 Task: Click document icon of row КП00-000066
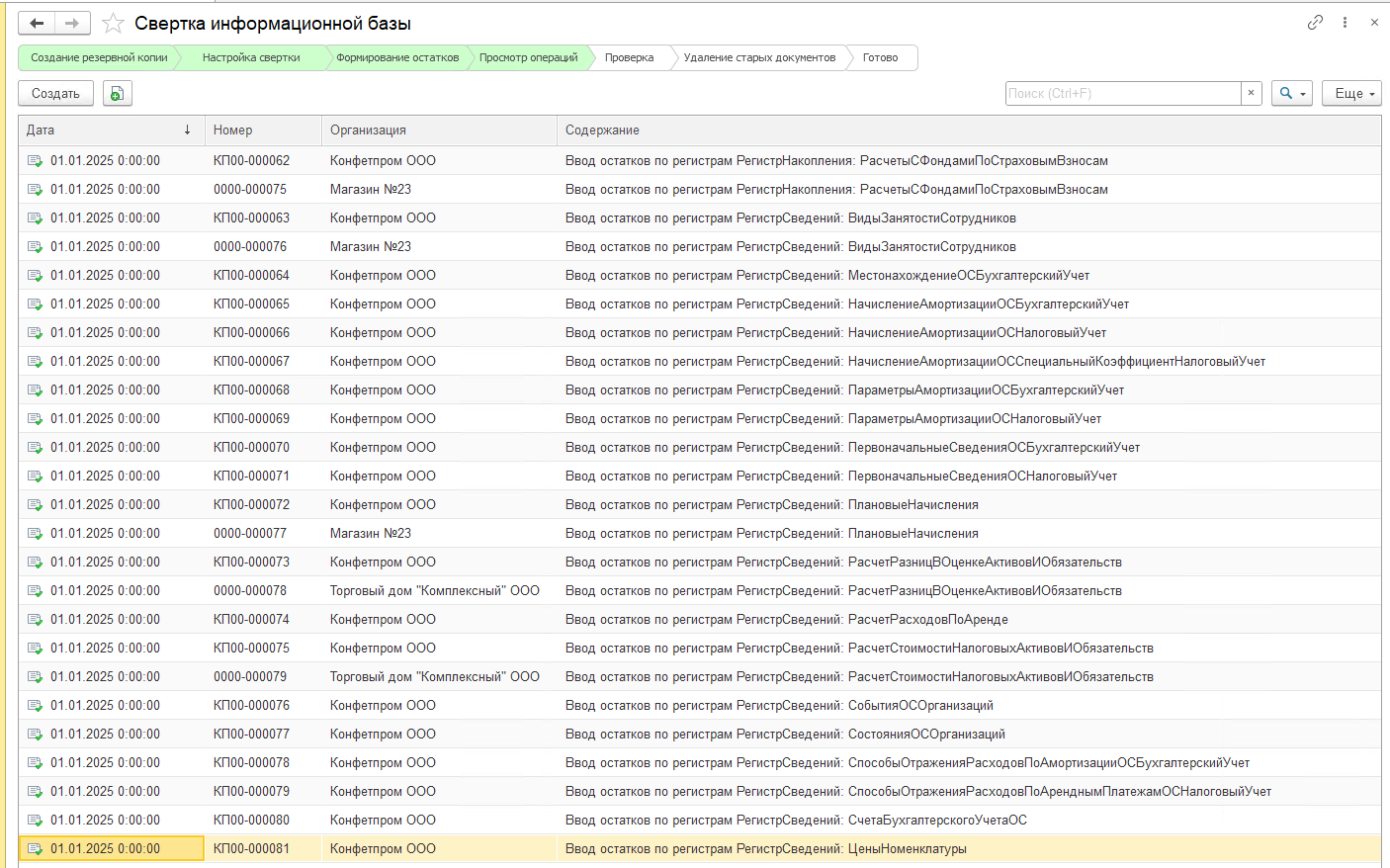click(x=35, y=333)
